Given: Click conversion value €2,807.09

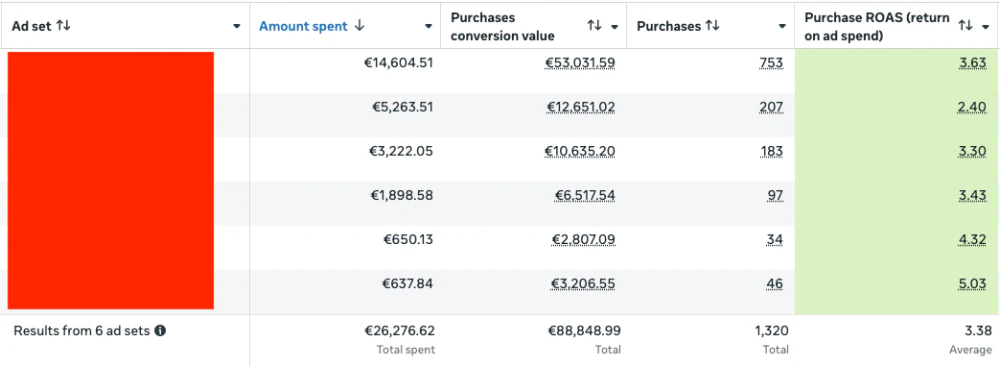Looking at the screenshot, I should coord(584,239).
